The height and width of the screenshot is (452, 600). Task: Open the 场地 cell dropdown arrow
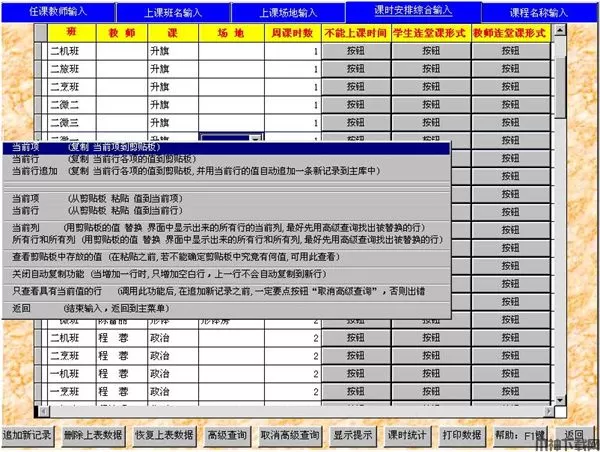(x=256, y=138)
